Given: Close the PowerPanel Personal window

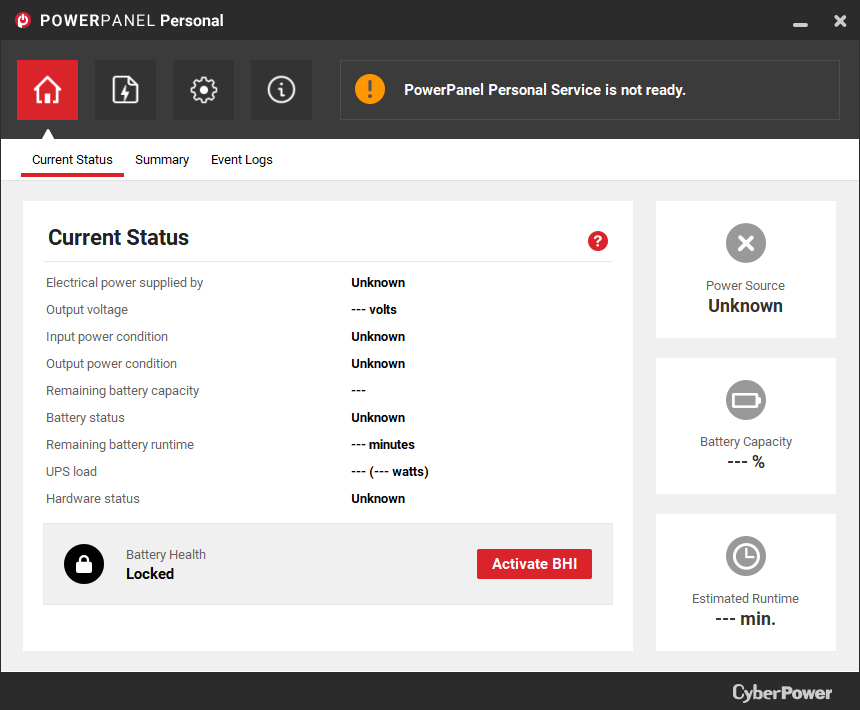Looking at the screenshot, I should [840, 21].
